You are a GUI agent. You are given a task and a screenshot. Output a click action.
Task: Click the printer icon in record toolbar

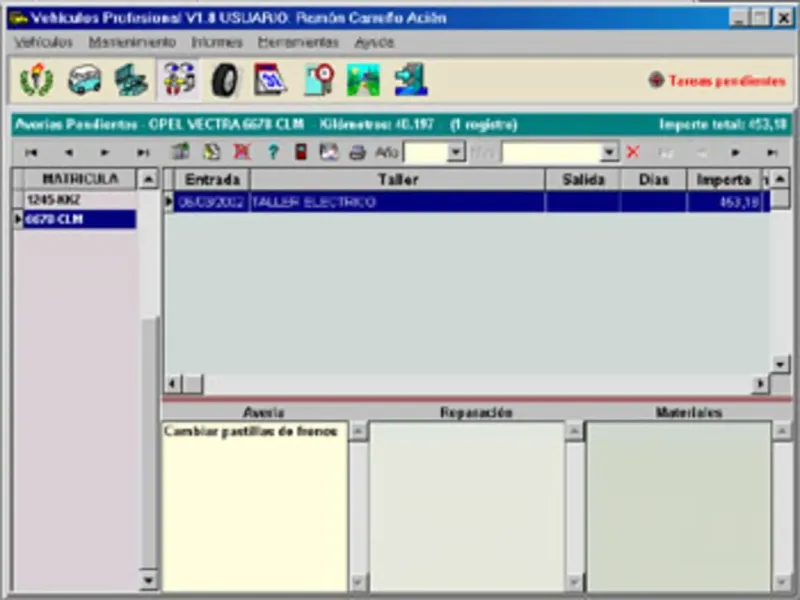pyautogui.click(x=357, y=152)
